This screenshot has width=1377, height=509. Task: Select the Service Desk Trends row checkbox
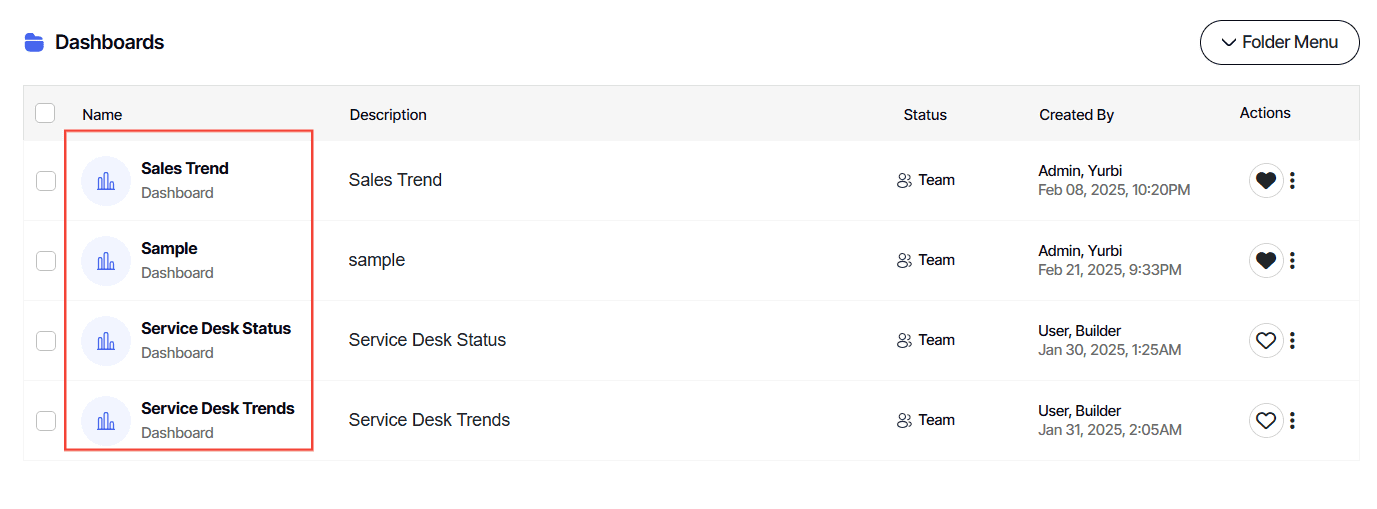click(46, 421)
